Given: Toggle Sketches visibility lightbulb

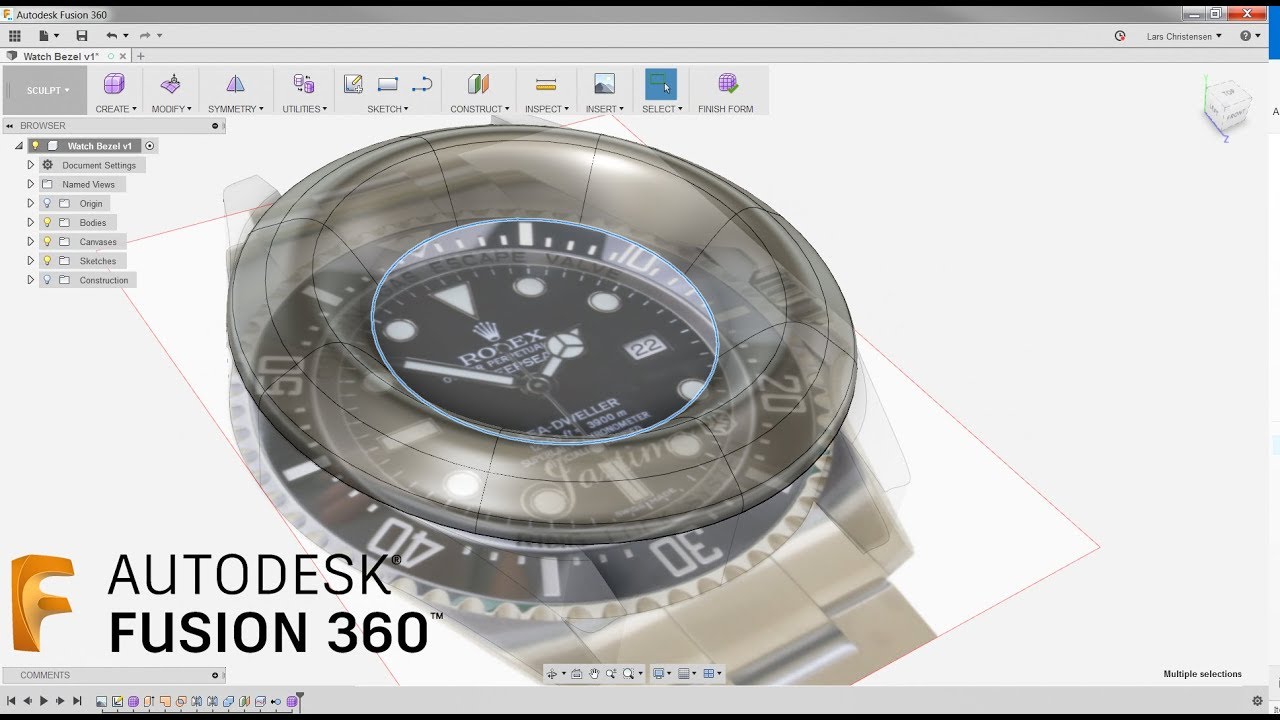Looking at the screenshot, I should (47, 260).
